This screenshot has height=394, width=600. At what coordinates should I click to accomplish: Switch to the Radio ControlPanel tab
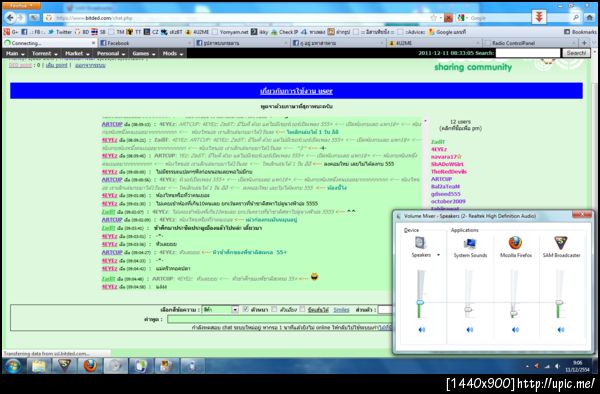pos(530,43)
